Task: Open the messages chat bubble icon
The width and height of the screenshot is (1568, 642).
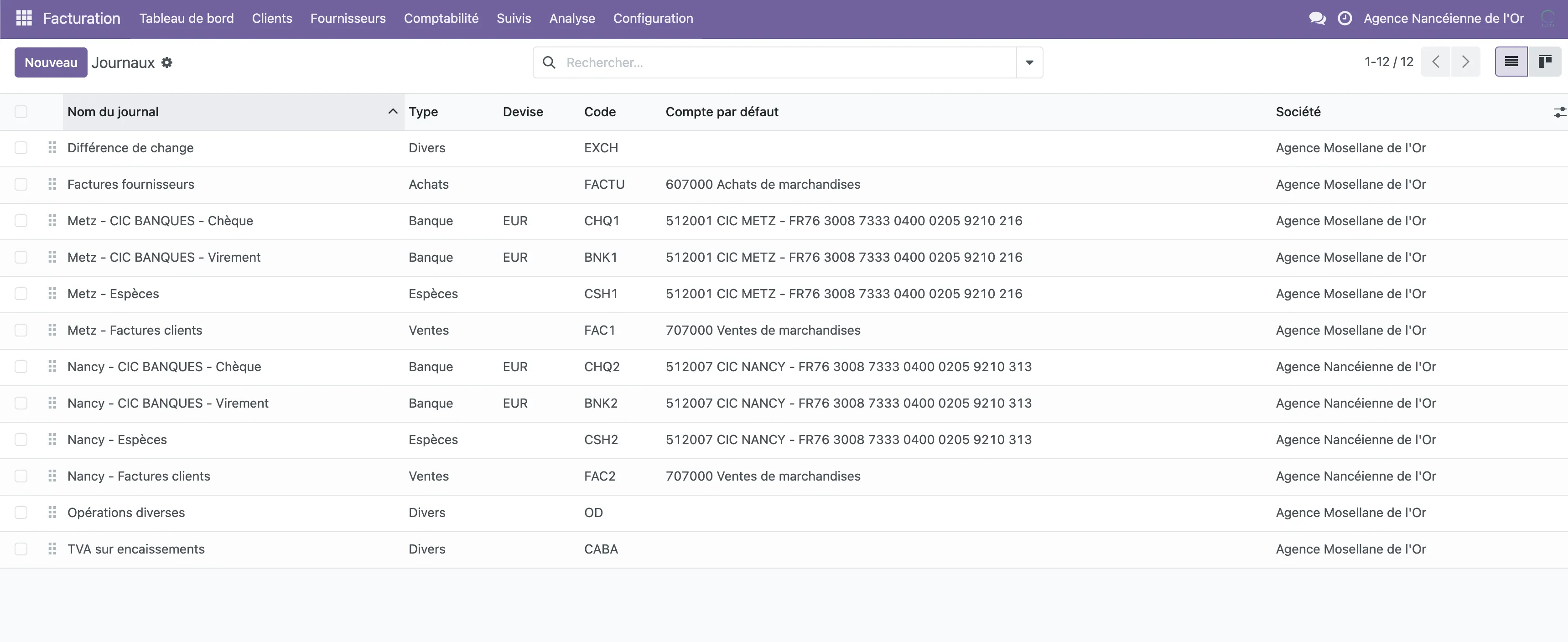Action: 1317,18
